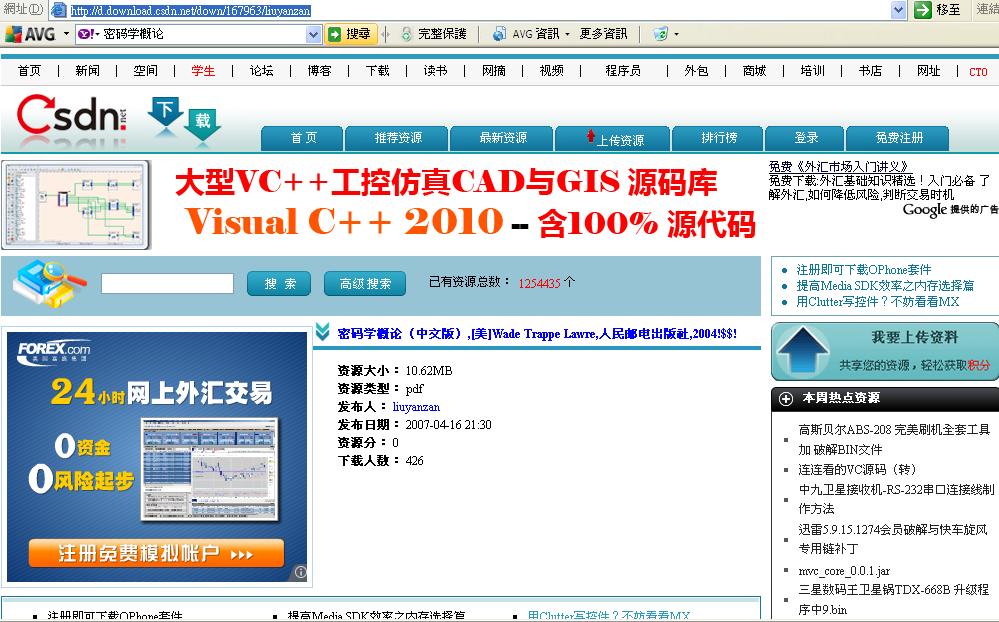The image size is (999, 622).
Task: Open 下载 in top navigation
Action: pos(377,71)
